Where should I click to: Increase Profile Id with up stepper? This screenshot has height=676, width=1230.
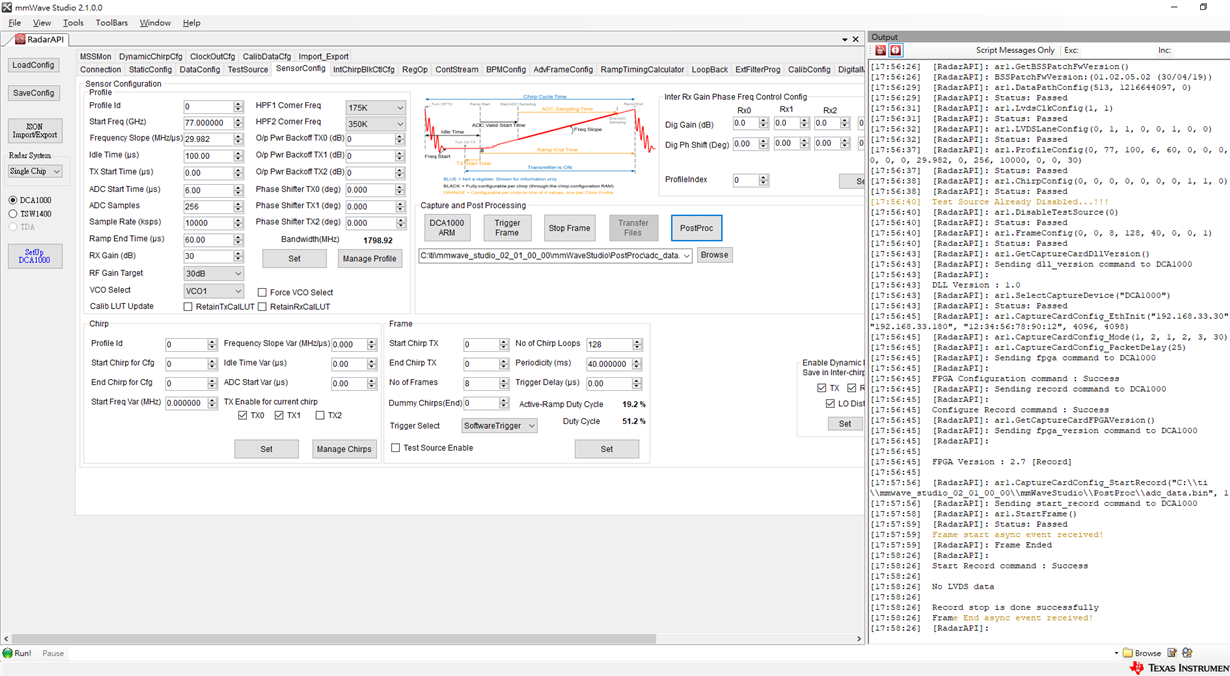tap(238, 104)
